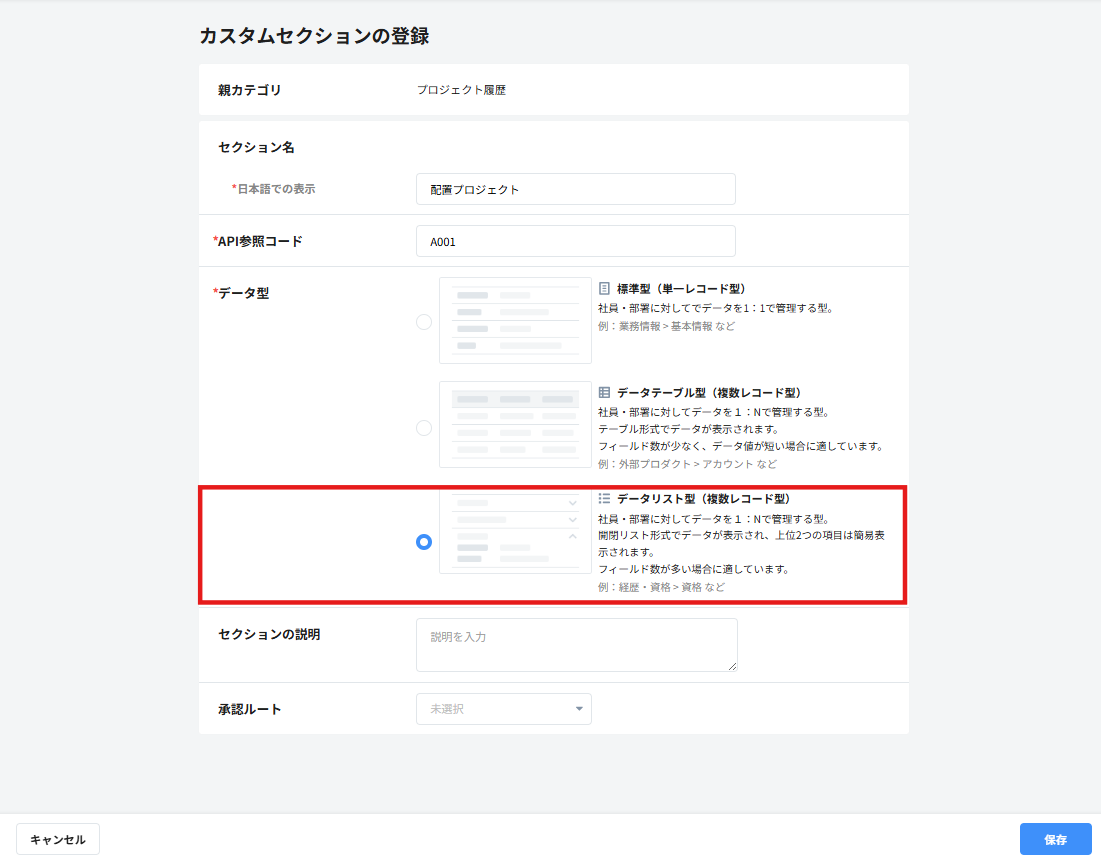Click the データテーブル型(複数レコード型) title text
The width and height of the screenshot is (1101, 862).
click(x=709, y=392)
